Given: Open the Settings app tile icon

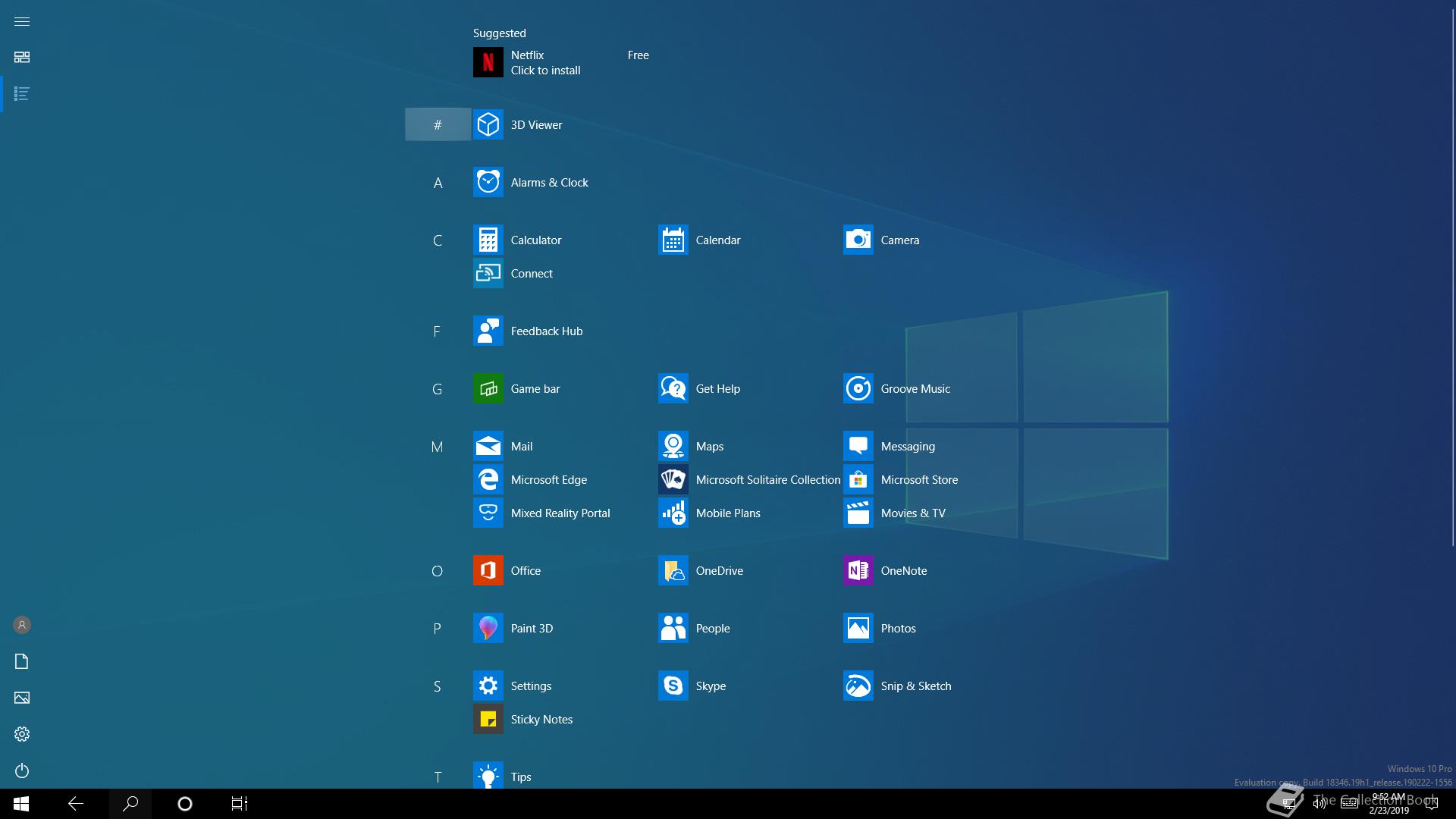Looking at the screenshot, I should 488,686.
